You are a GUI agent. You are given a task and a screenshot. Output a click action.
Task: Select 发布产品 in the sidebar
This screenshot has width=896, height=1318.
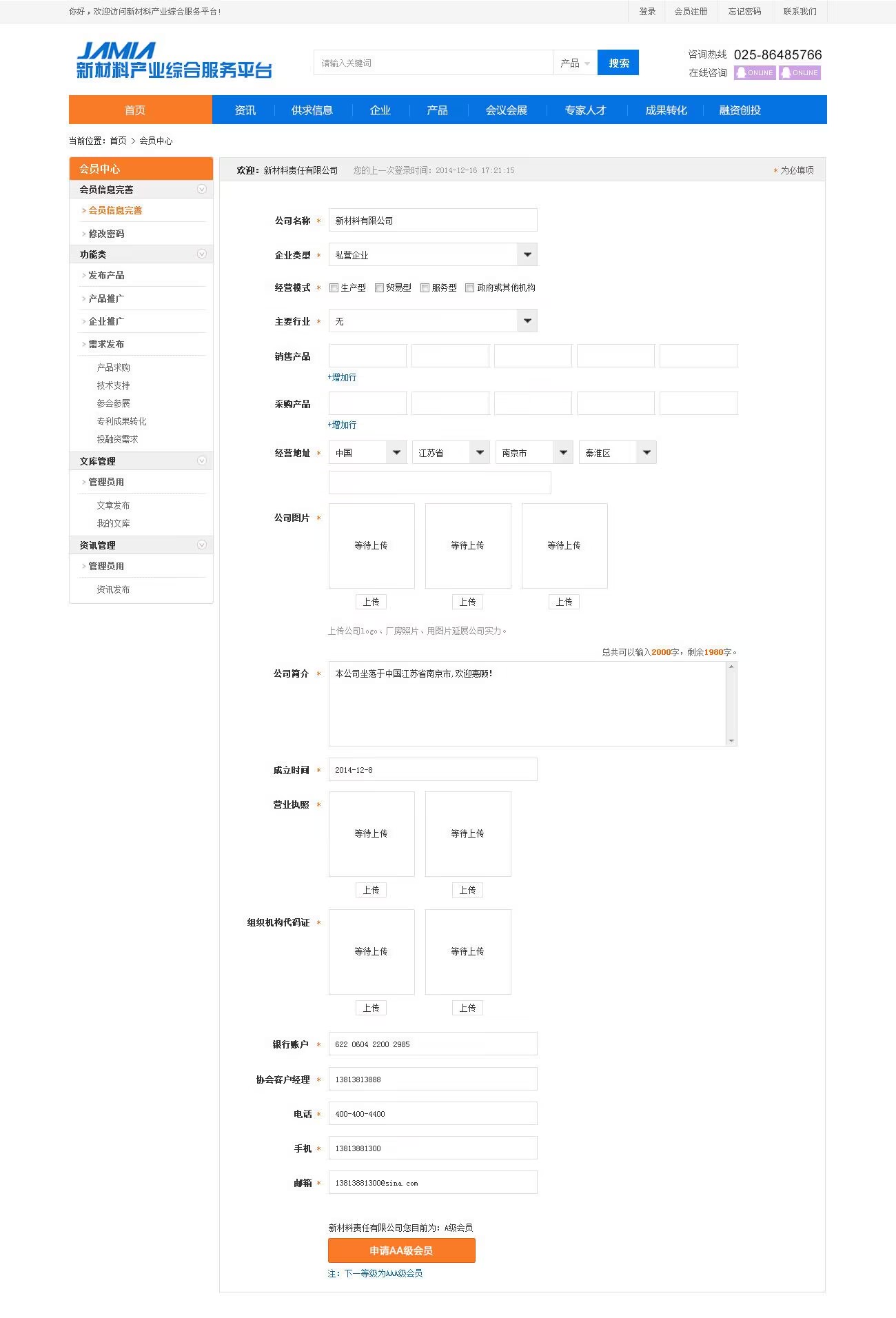[x=106, y=275]
